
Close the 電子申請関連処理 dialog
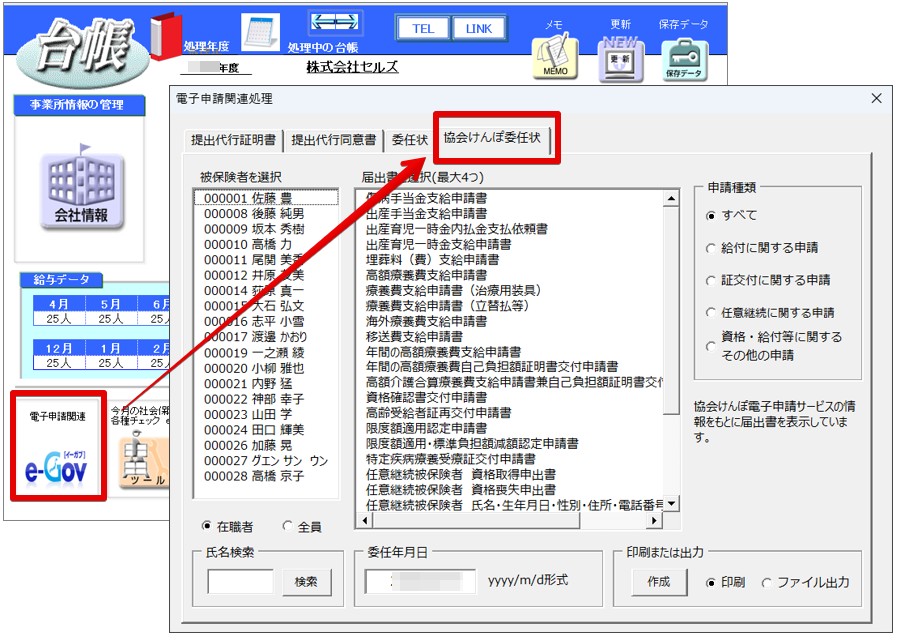click(876, 98)
